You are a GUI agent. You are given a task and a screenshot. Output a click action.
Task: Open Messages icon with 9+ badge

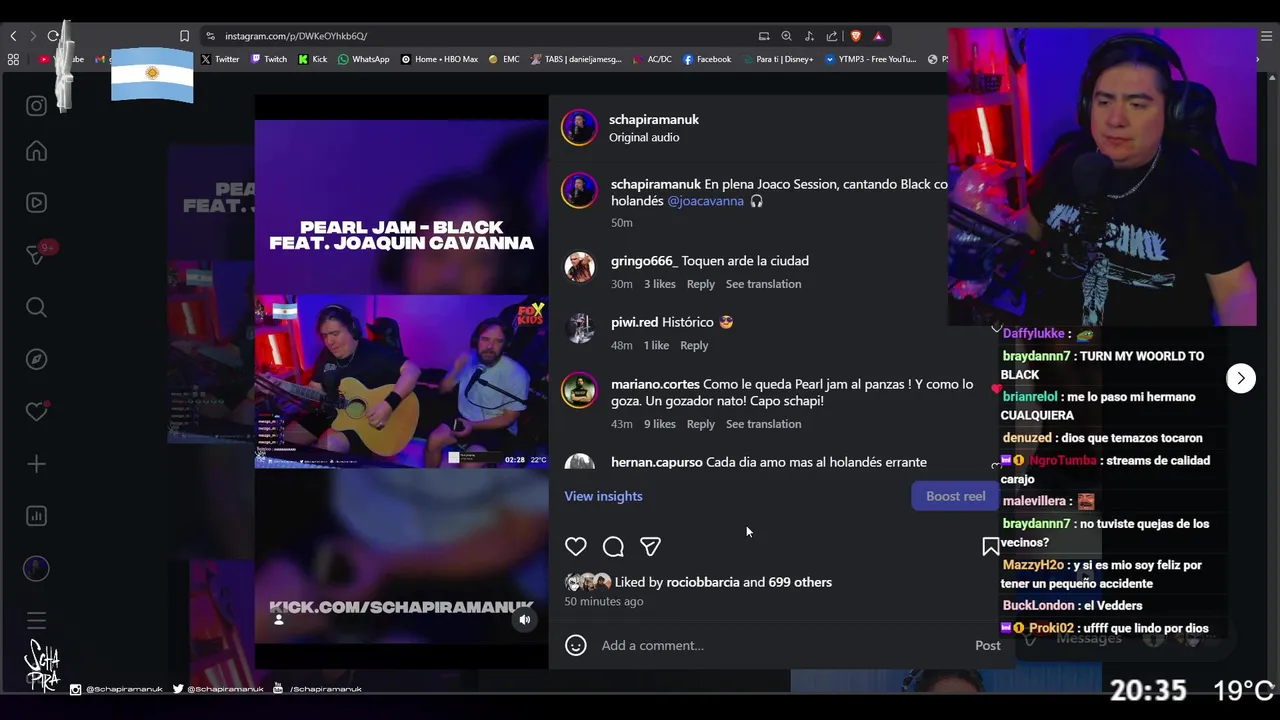pos(36,255)
